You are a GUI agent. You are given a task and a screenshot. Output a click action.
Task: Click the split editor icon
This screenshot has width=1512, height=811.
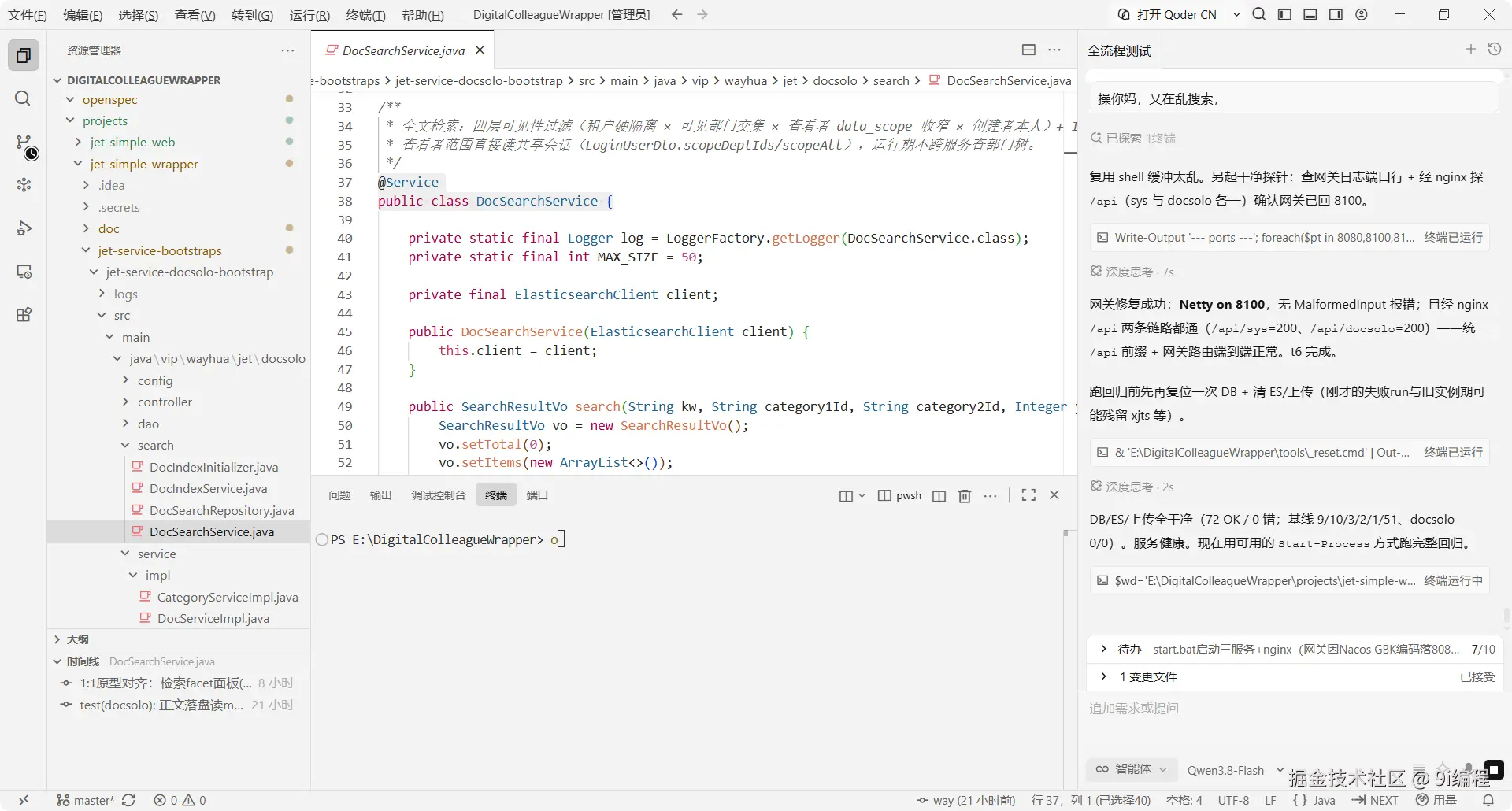click(1028, 50)
